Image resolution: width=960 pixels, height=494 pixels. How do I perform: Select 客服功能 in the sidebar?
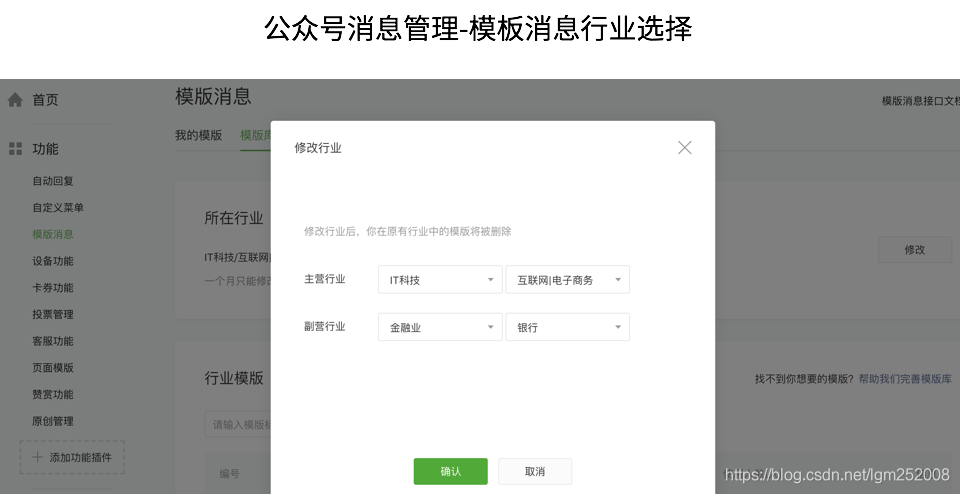pyautogui.click(x=53, y=341)
